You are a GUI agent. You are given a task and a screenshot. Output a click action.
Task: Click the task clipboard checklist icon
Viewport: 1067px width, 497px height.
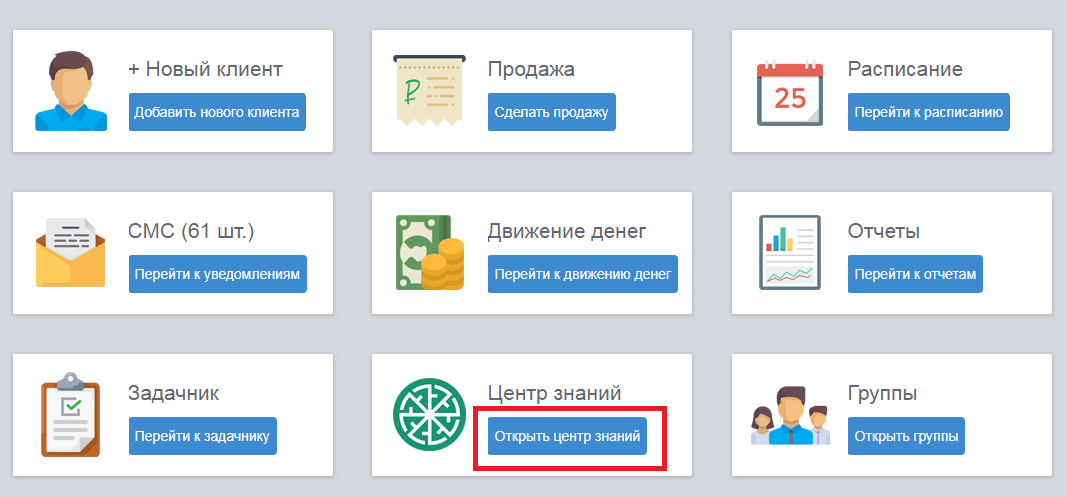click(71, 414)
